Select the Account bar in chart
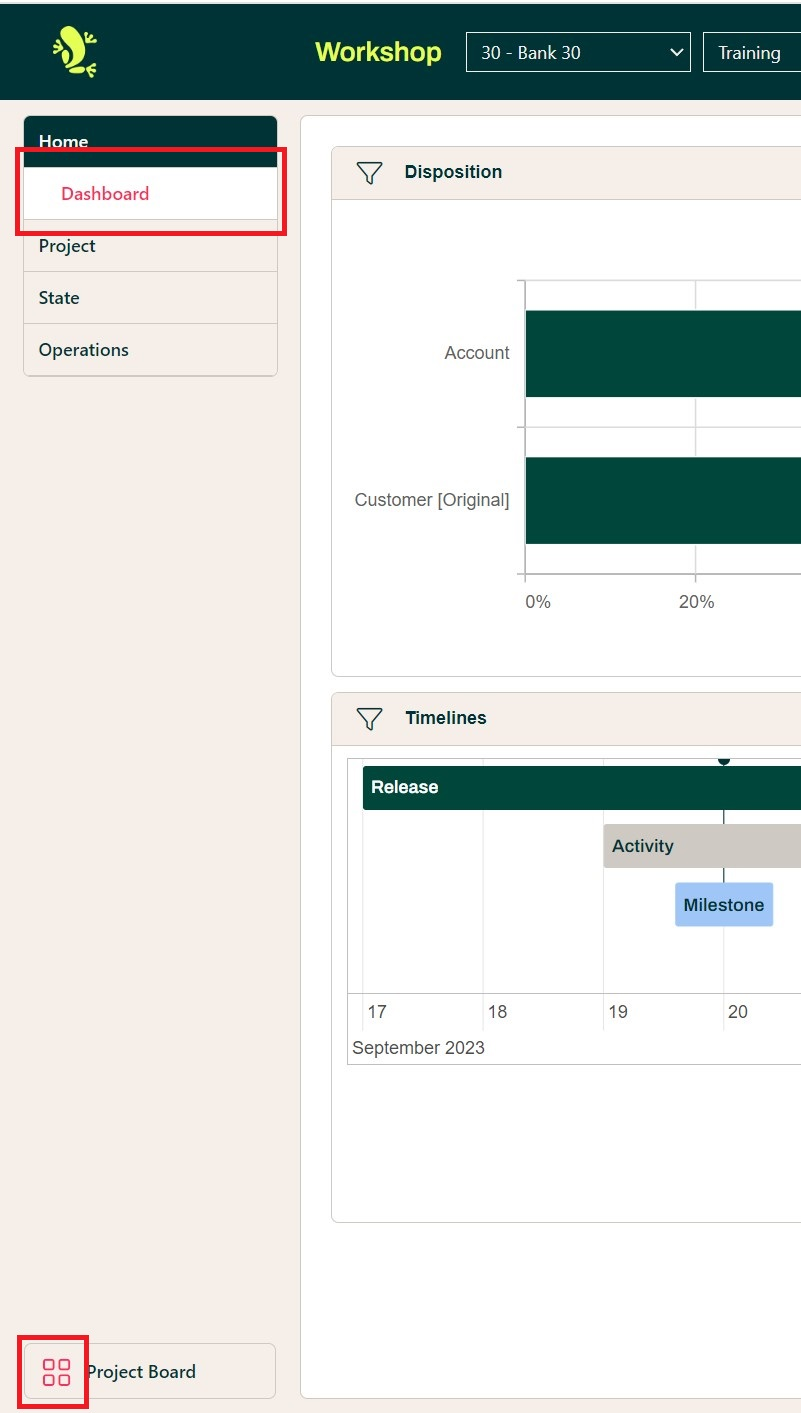This screenshot has width=801, height=1413. [x=662, y=353]
